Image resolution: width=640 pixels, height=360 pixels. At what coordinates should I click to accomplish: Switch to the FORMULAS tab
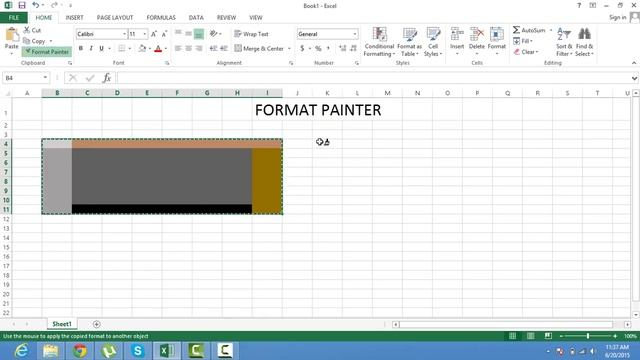click(x=161, y=18)
